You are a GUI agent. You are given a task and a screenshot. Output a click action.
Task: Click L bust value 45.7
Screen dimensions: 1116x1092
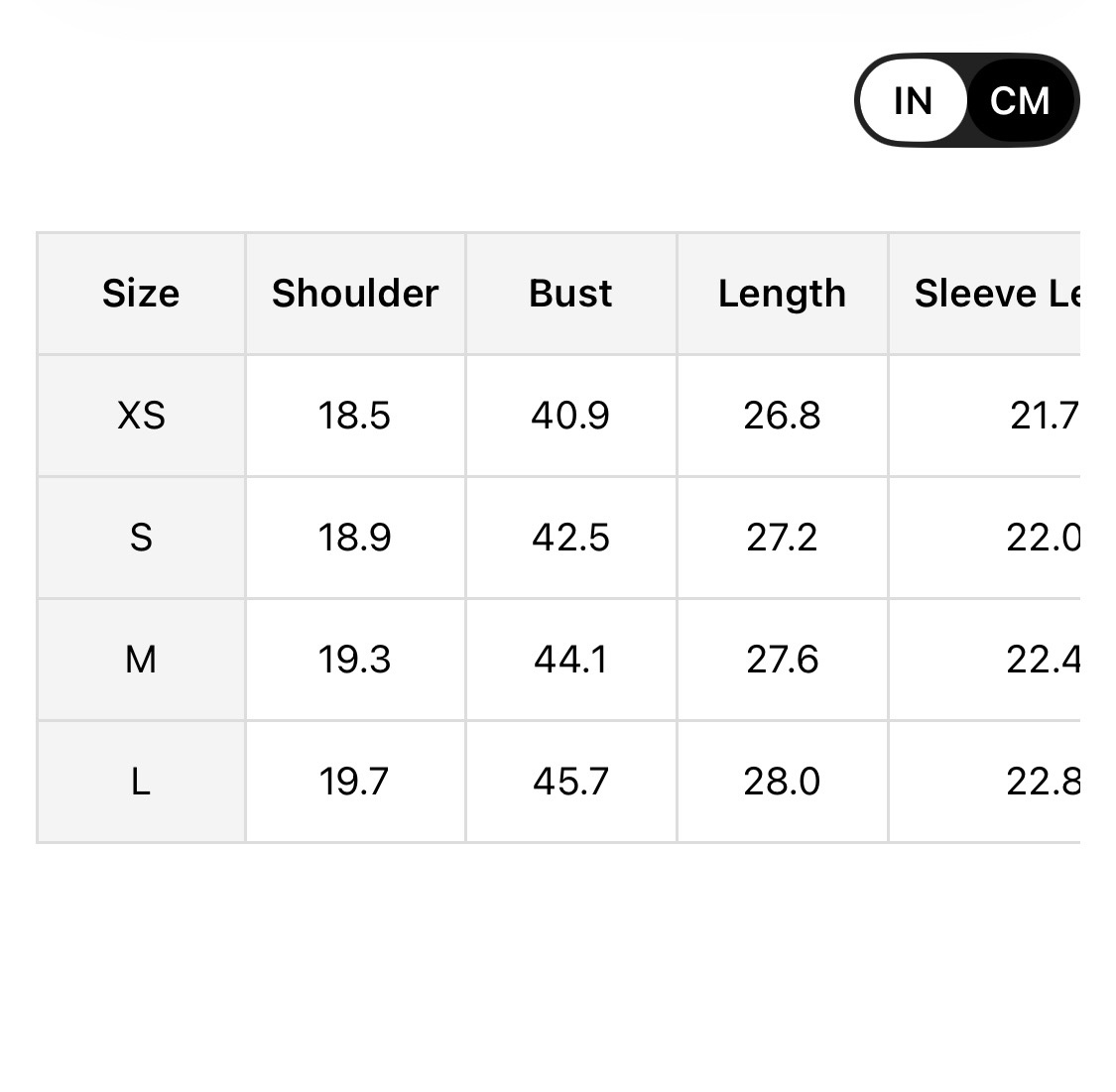570,782
